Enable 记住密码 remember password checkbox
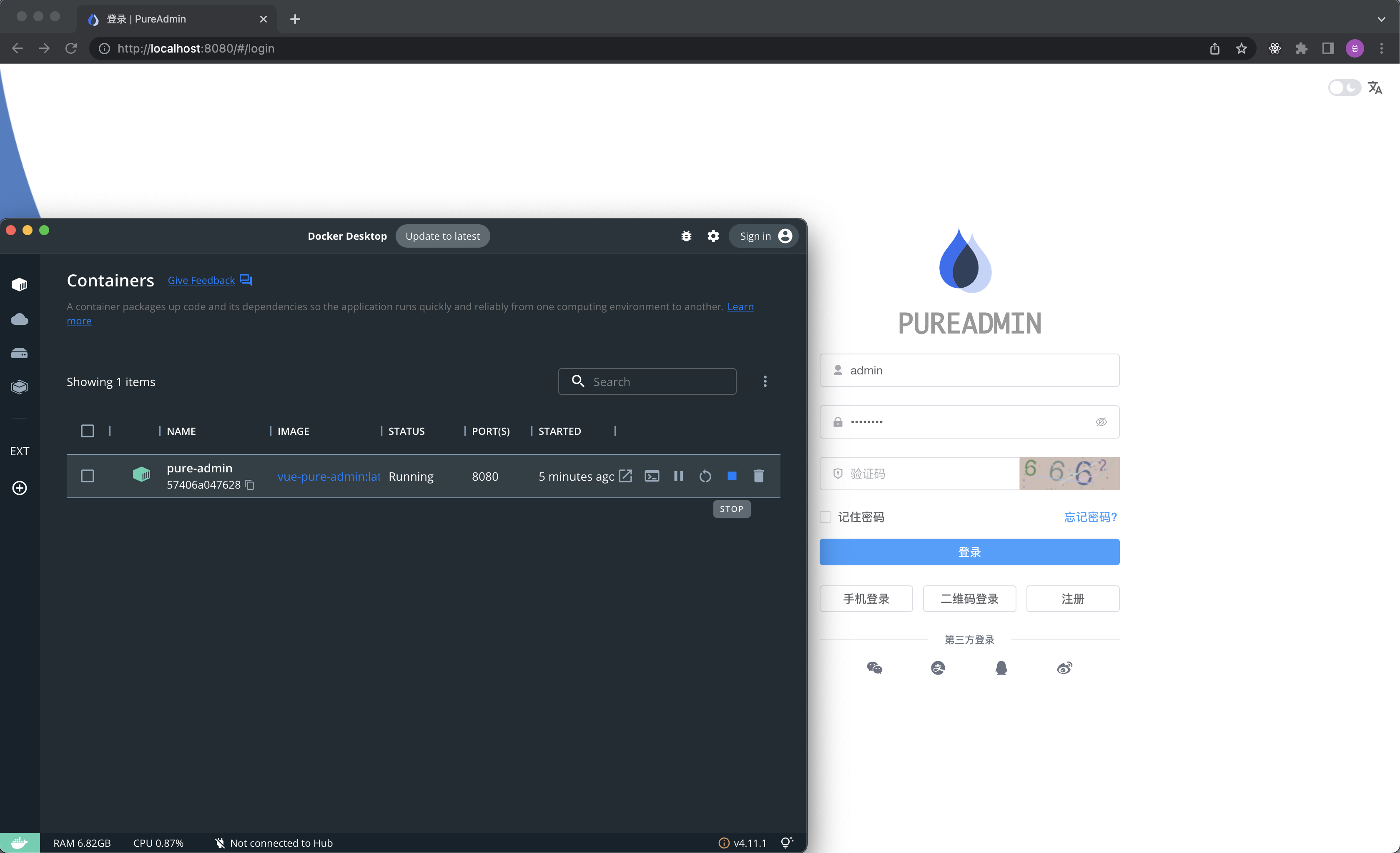The height and width of the screenshot is (853, 1400). point(825,517)
